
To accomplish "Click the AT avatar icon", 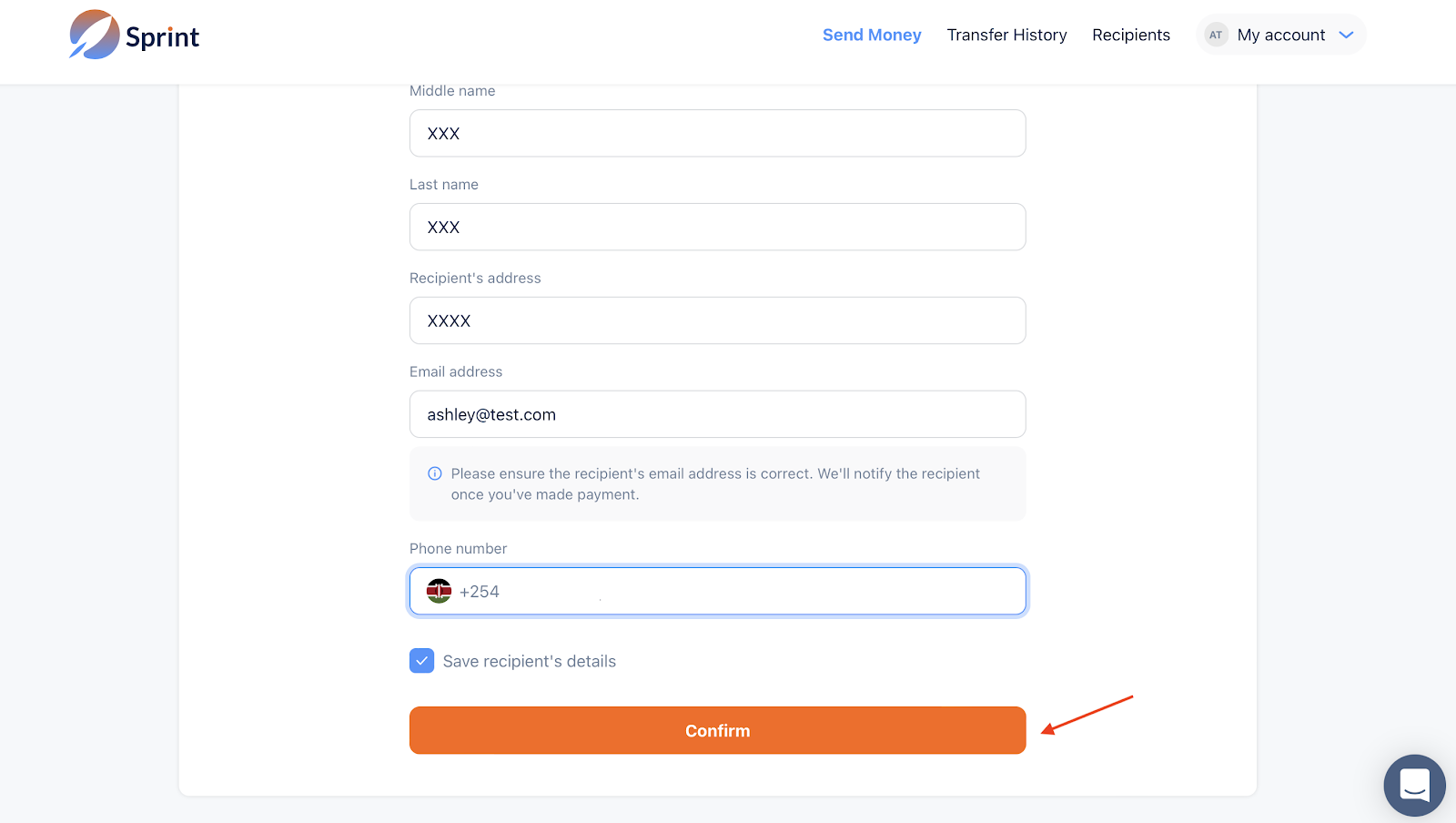I will tap(1216, 35).
